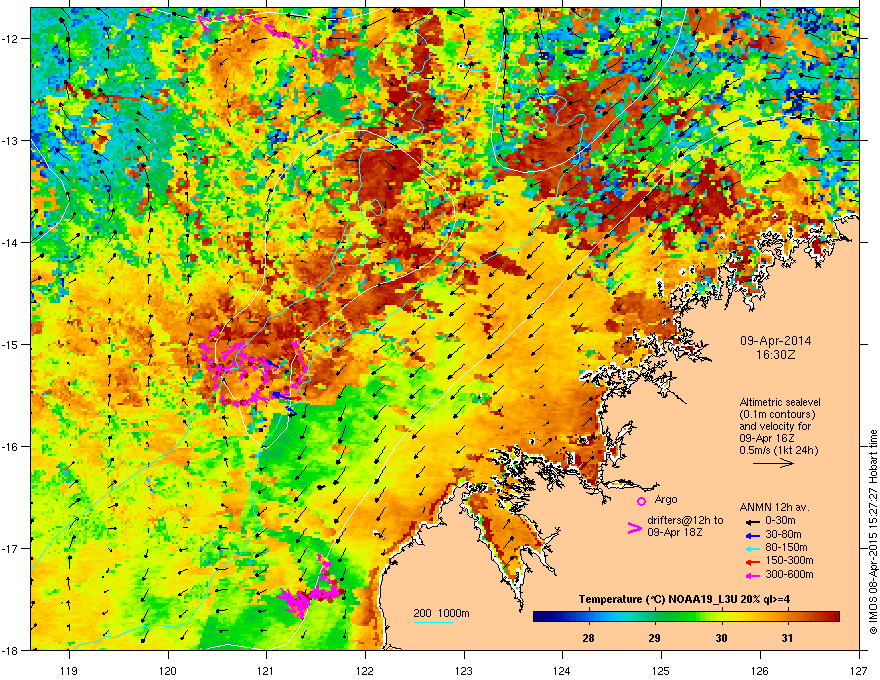Viewport: 880px width, 680px height.
Task: Click the longitude axis label 122
Action: tap(365, 670)
